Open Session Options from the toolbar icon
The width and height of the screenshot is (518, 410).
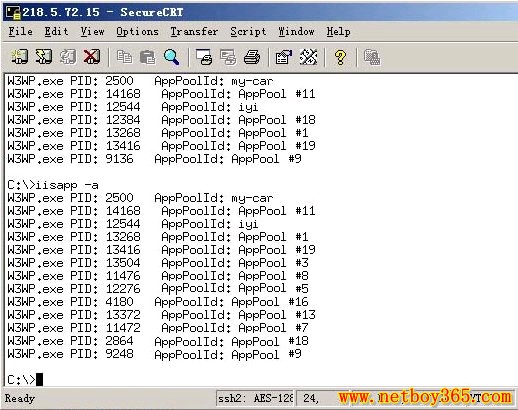284,57
